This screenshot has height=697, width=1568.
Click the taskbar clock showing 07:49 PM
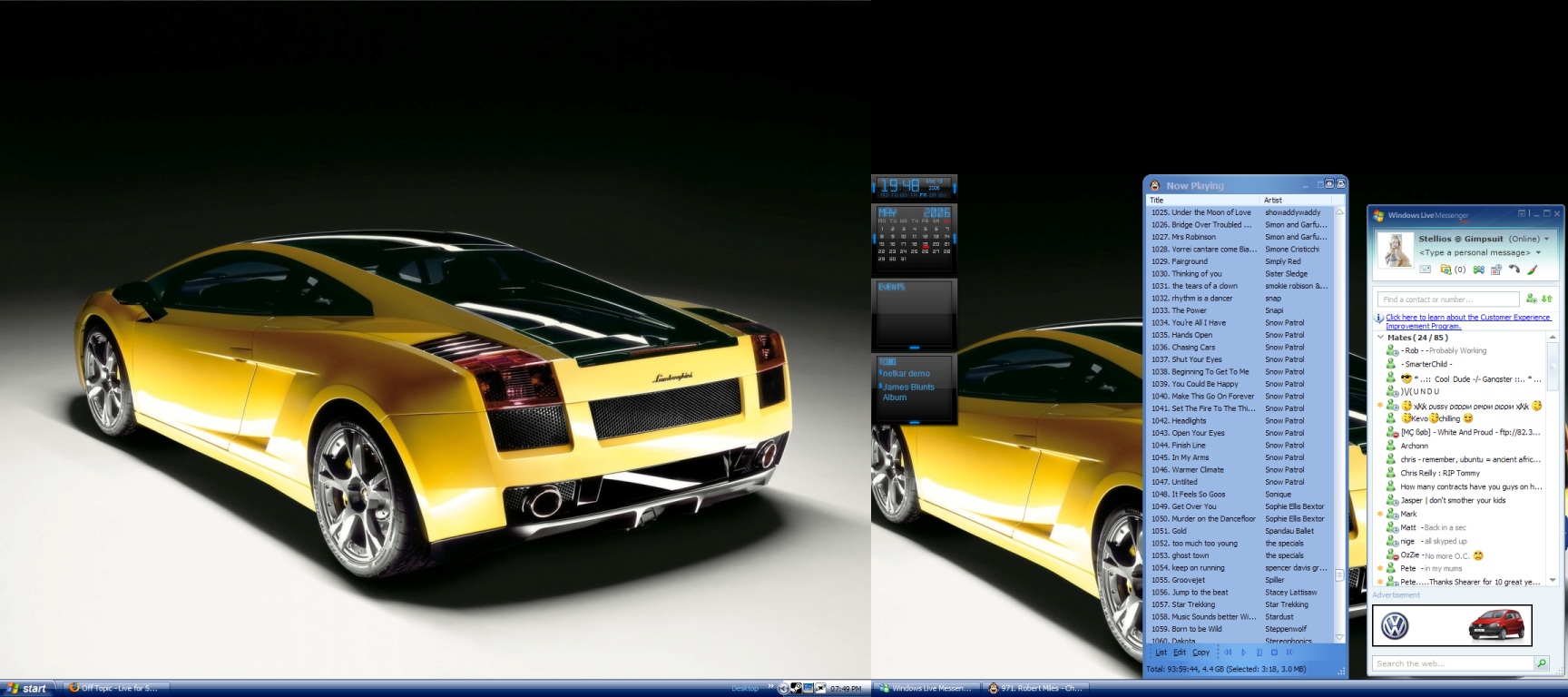click(x=845, y=689)
